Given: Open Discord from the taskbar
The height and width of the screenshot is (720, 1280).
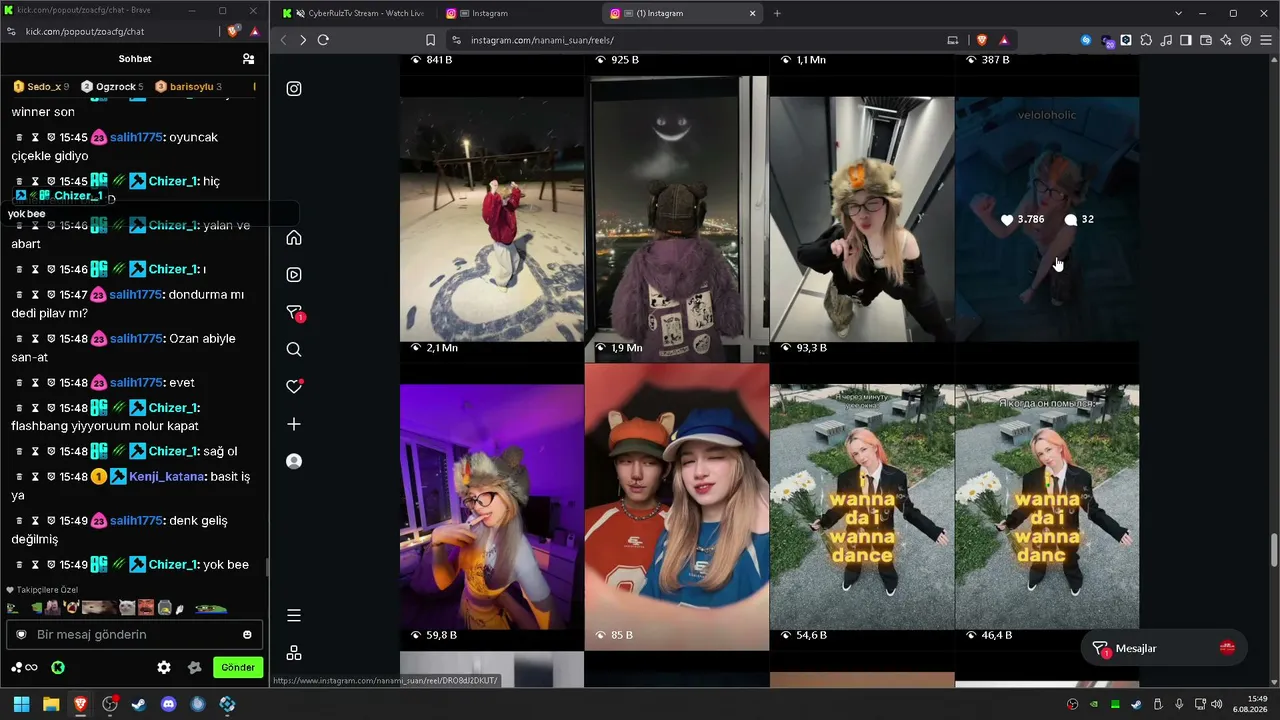Looking at the screenshot, I should tap(169, 704).
